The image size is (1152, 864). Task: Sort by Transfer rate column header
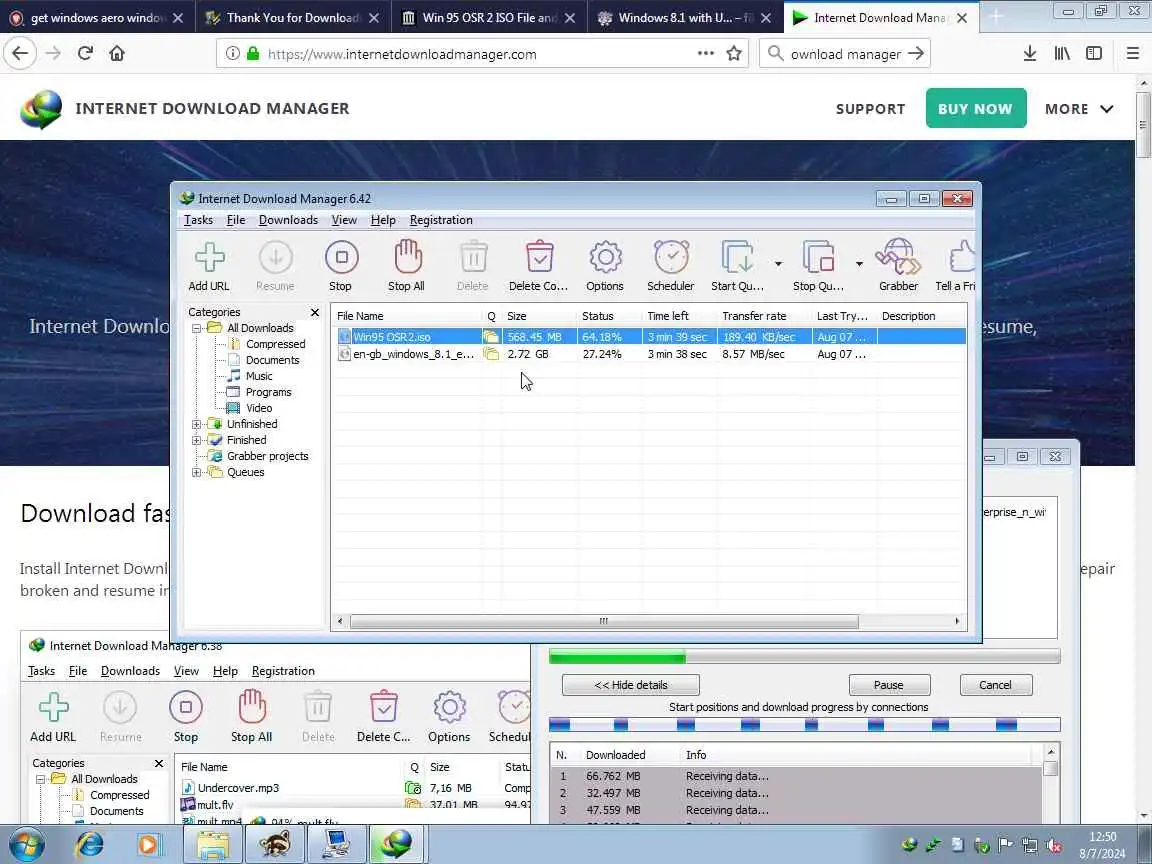(763, 316)
